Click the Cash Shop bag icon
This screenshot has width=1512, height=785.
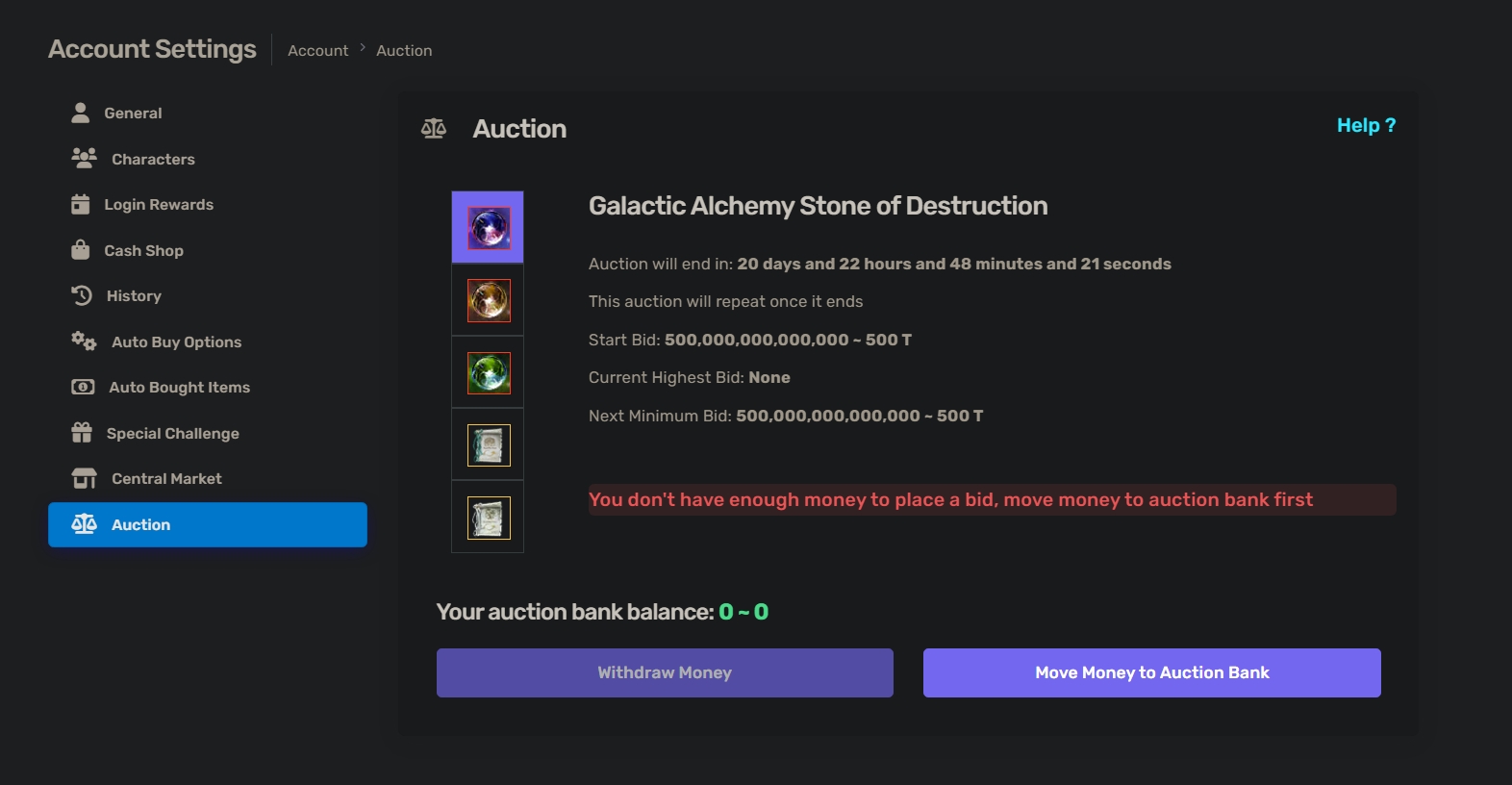pos(81,250)
